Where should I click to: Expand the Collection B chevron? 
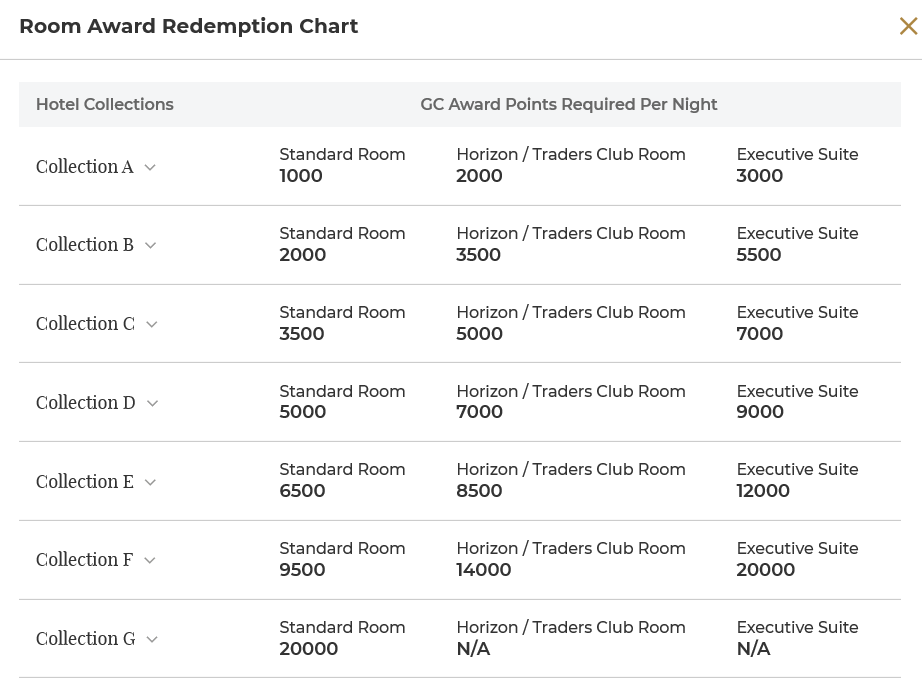[x=151, y=246]
